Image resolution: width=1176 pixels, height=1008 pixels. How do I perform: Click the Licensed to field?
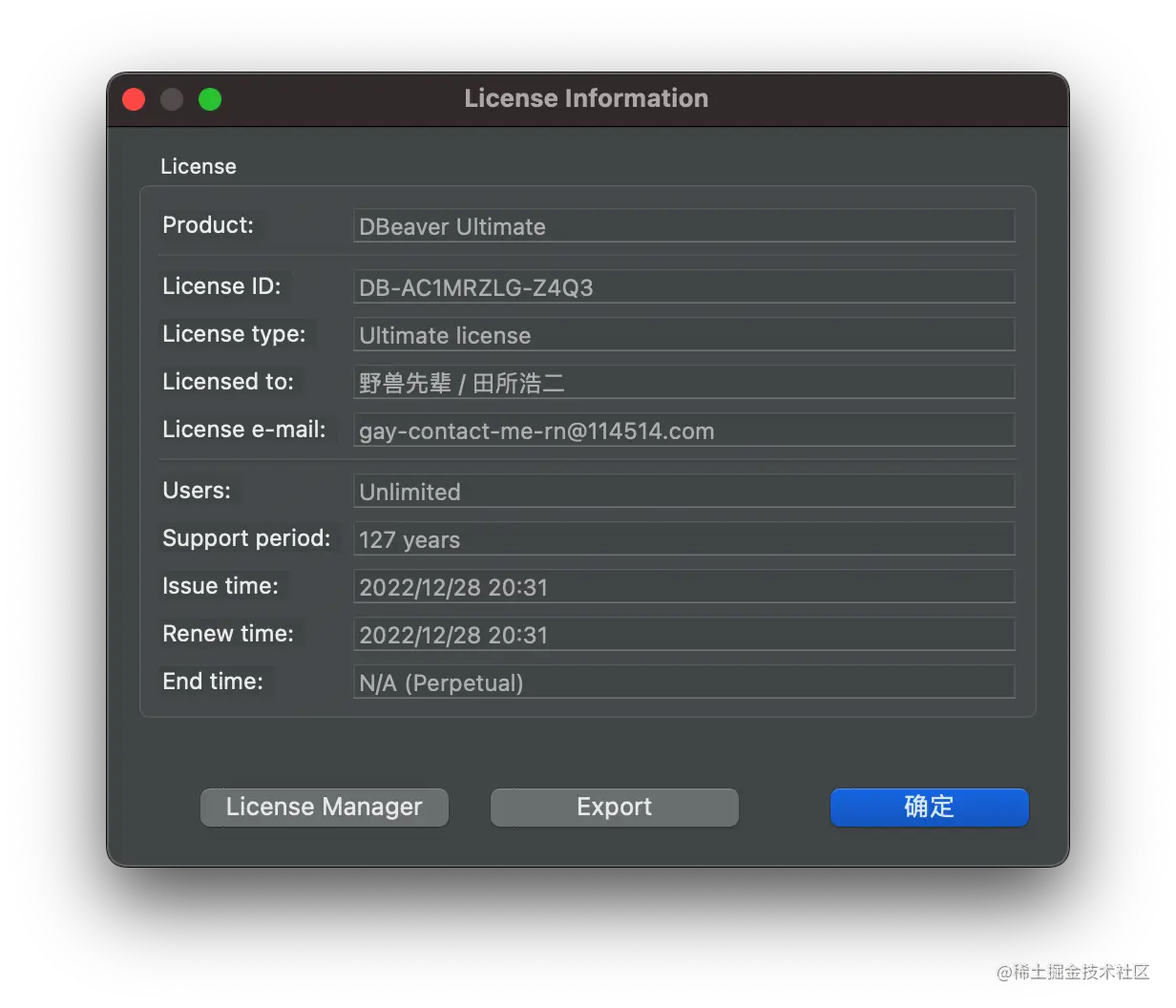click(683, 383)
